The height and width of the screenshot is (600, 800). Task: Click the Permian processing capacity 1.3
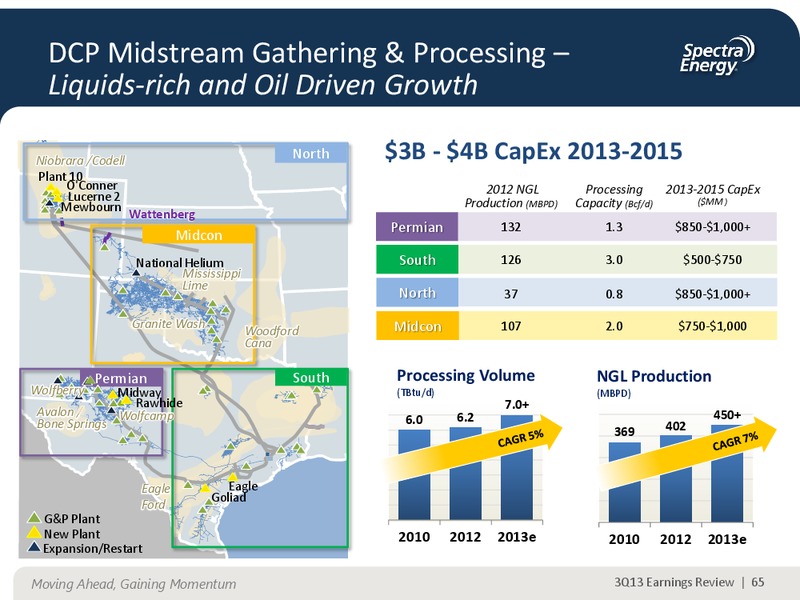614,227
